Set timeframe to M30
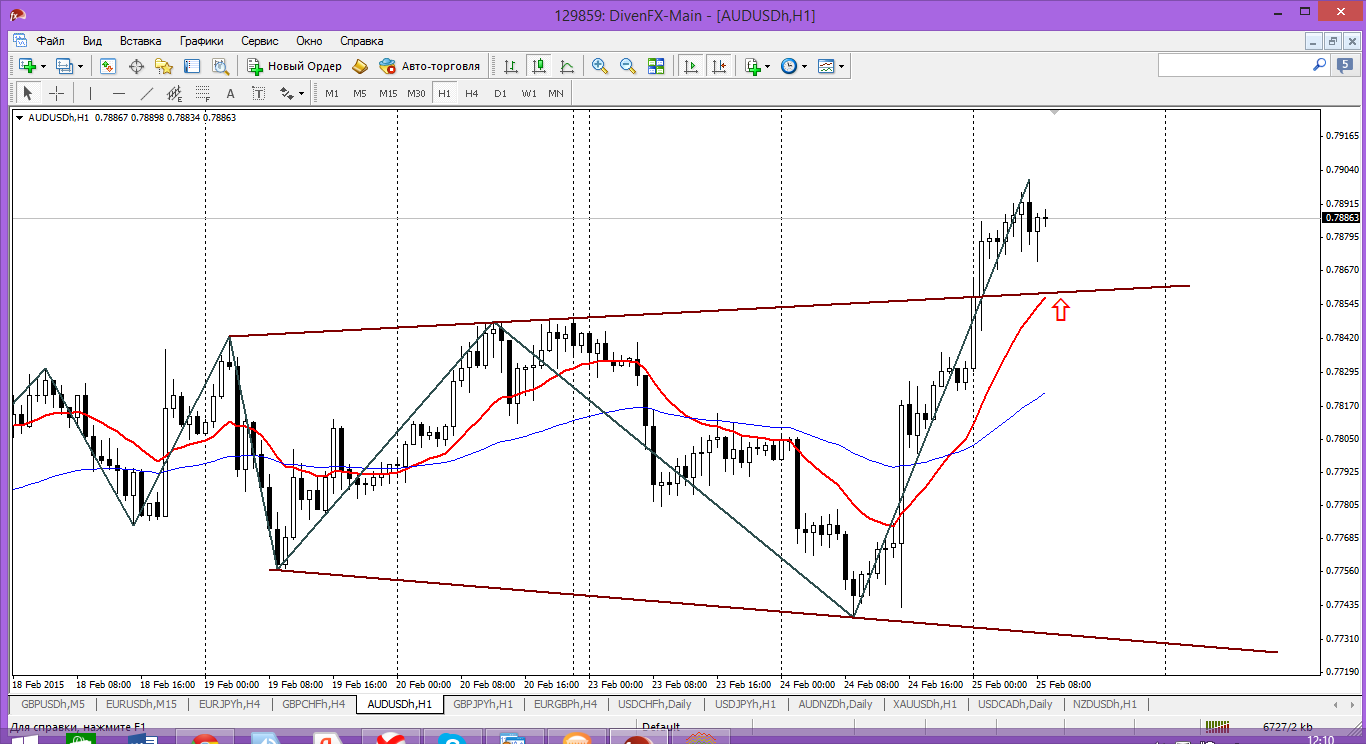Image resolution: width=1370 pixels, height=744 pixels. coord(416,93)
